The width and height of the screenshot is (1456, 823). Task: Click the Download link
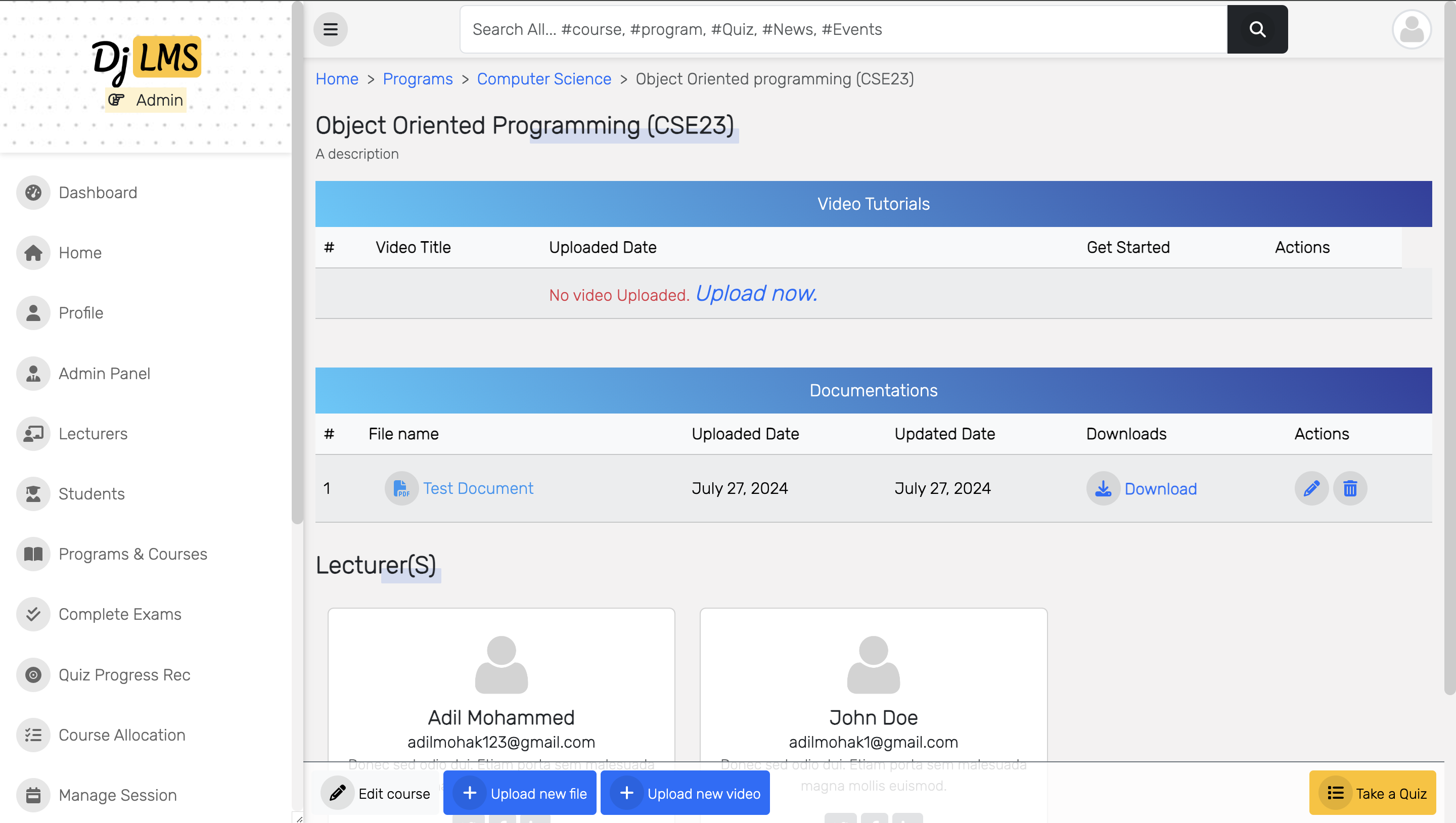(x=1160, y=489)
